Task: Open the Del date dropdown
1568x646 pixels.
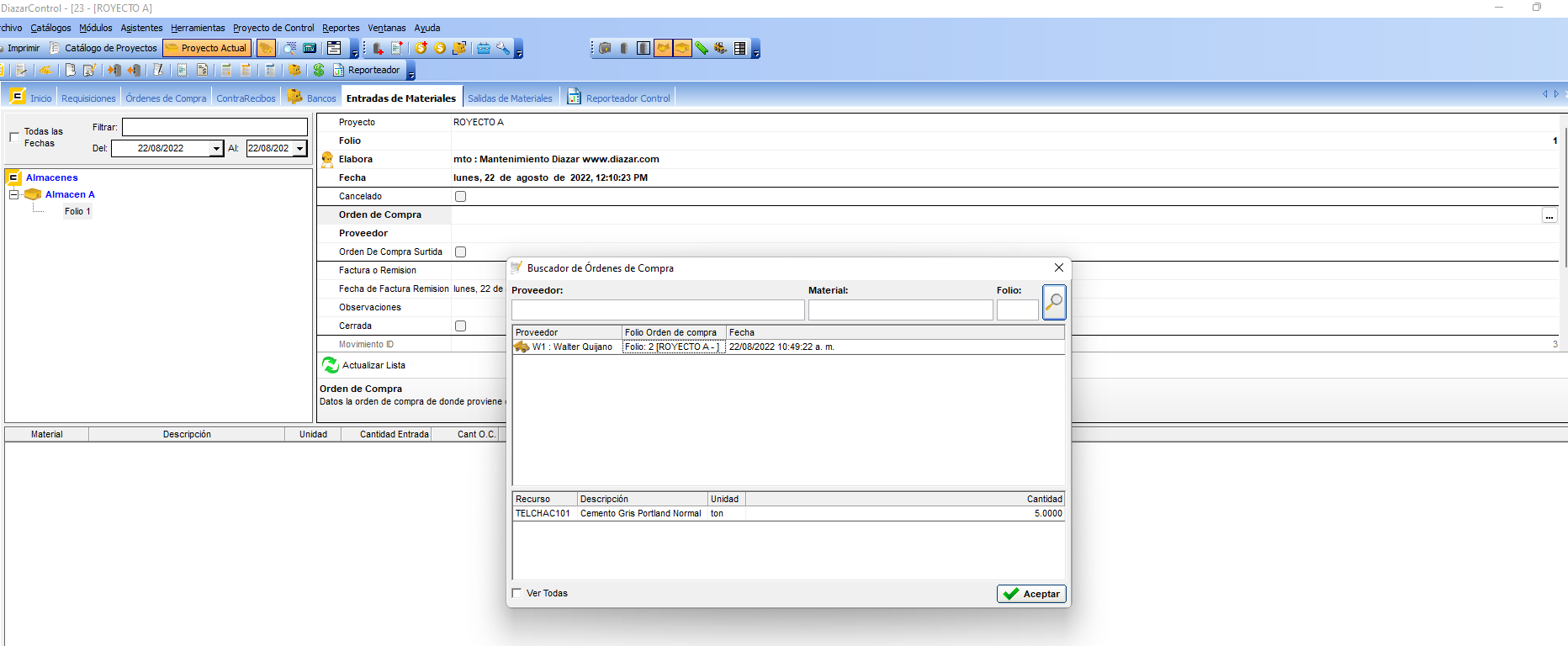Action: 216,149
